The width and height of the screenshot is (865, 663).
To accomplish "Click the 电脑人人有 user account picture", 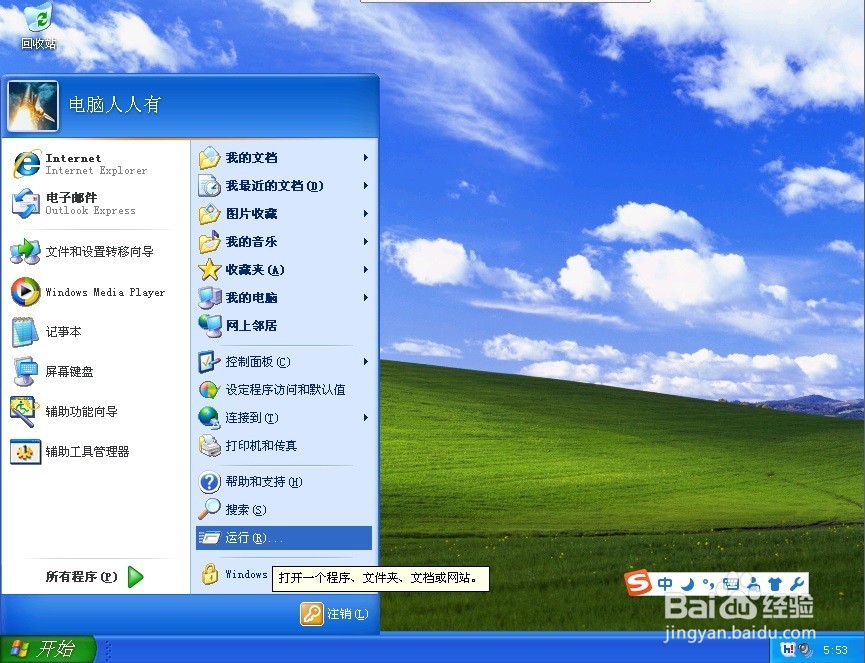I will (x=33, y=106).
